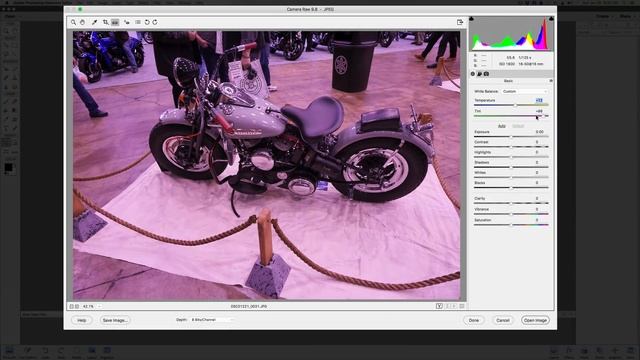This screenshot has width=640, height=360.
Task: Click the Exposure value field
Action: (539, 132)
